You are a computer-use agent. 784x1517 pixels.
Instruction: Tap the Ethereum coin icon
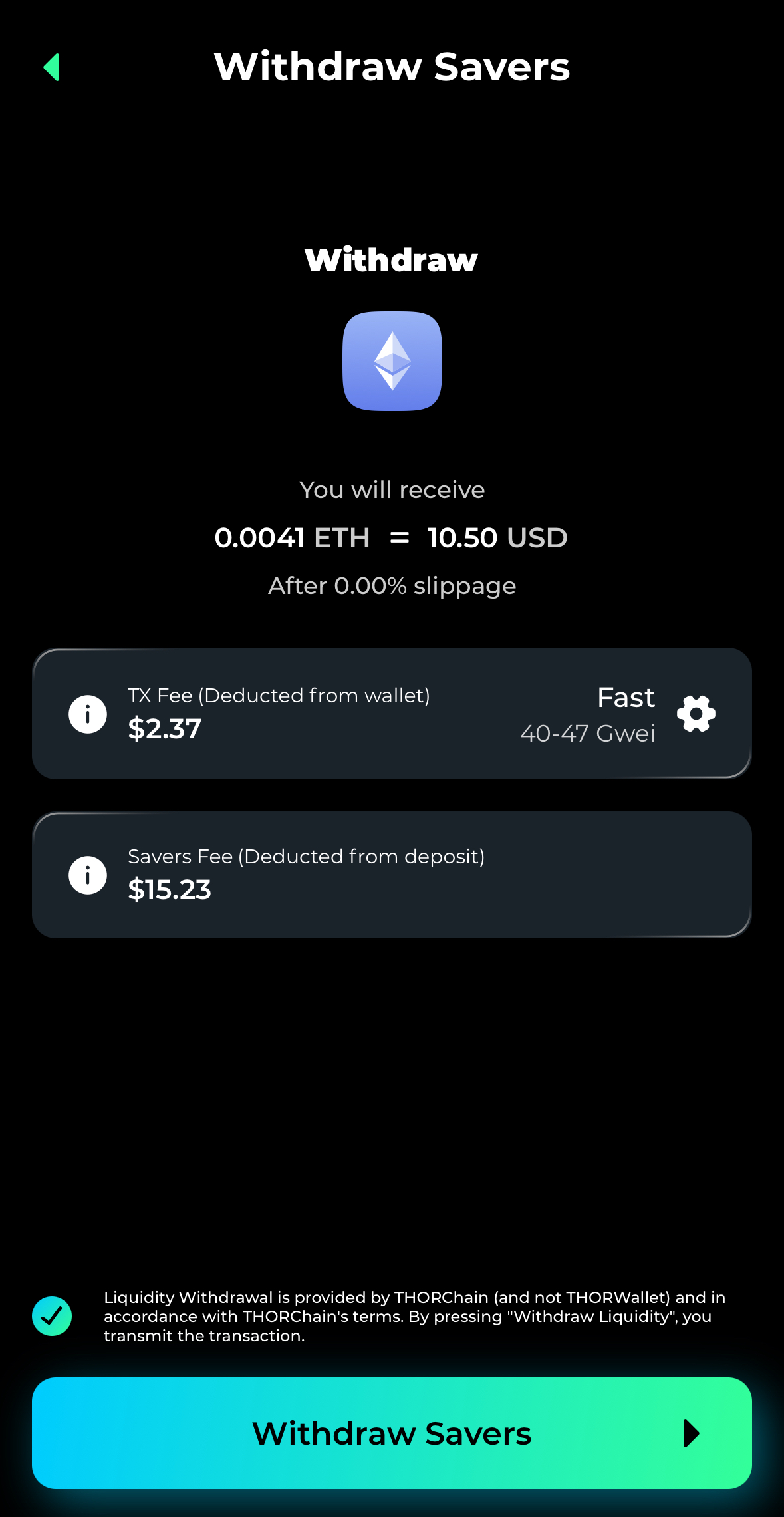[392, 361]
